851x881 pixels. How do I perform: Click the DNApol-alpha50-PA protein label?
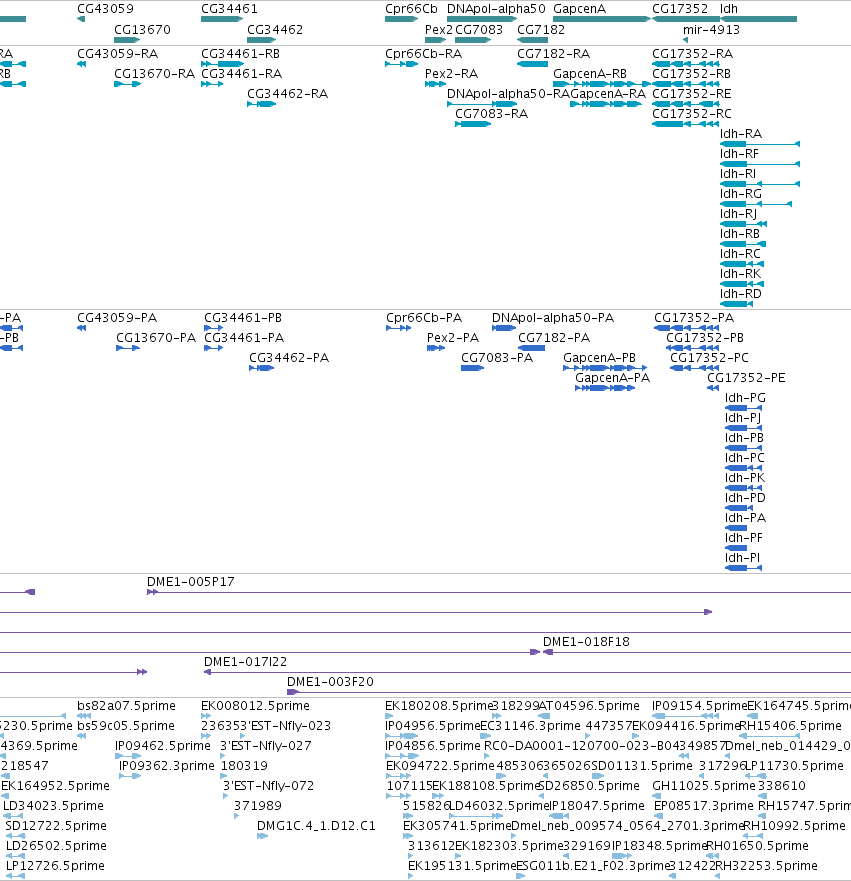(553, 318)
